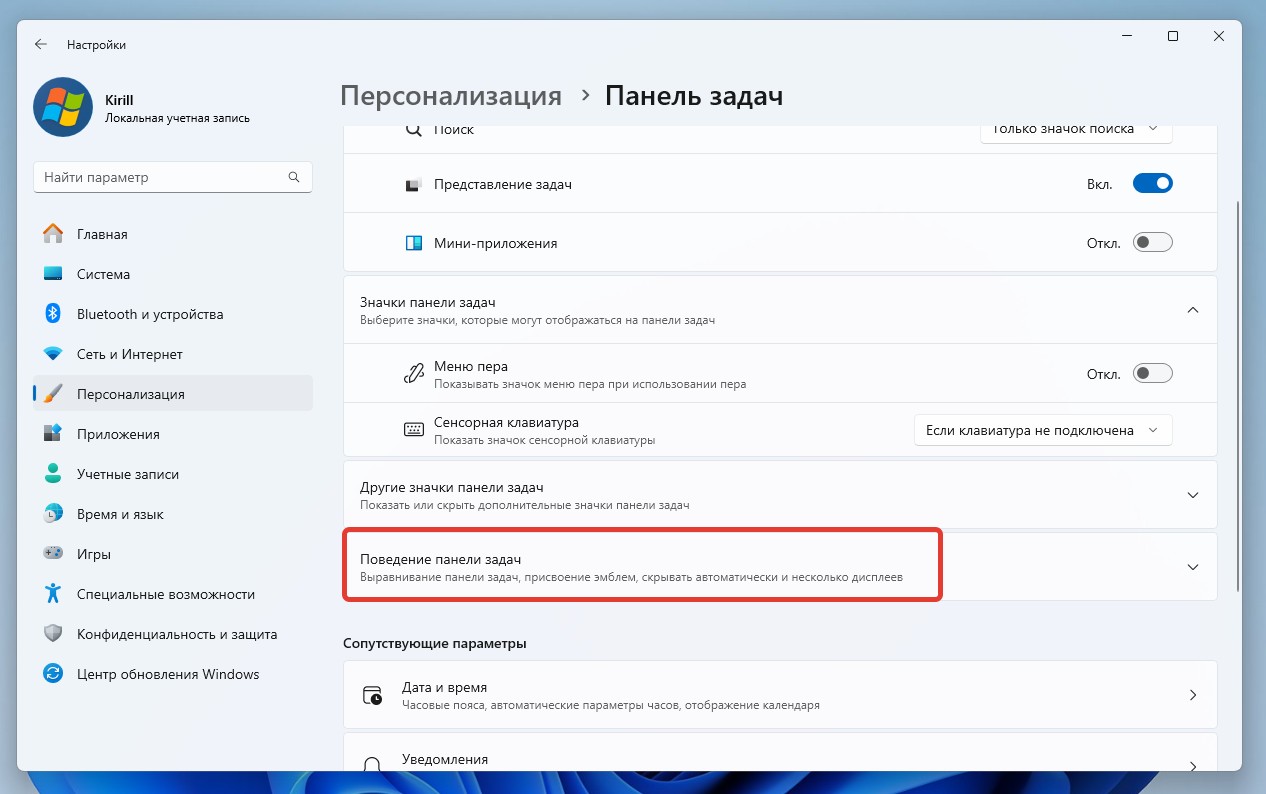Click the person icon for Учетные записи
The image size is (1266, 794).
[54, 474]
